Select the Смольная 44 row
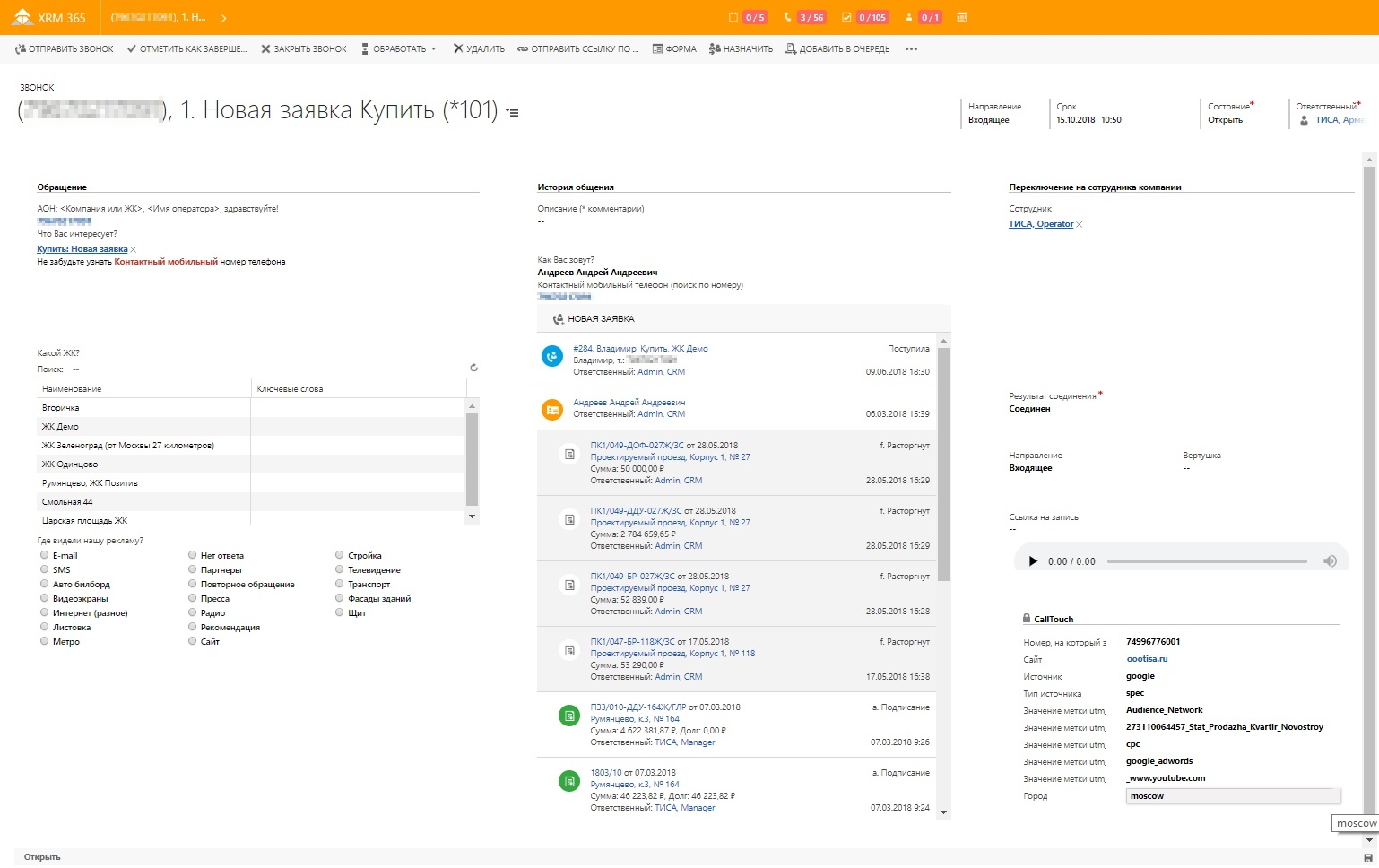 point(251,502)
